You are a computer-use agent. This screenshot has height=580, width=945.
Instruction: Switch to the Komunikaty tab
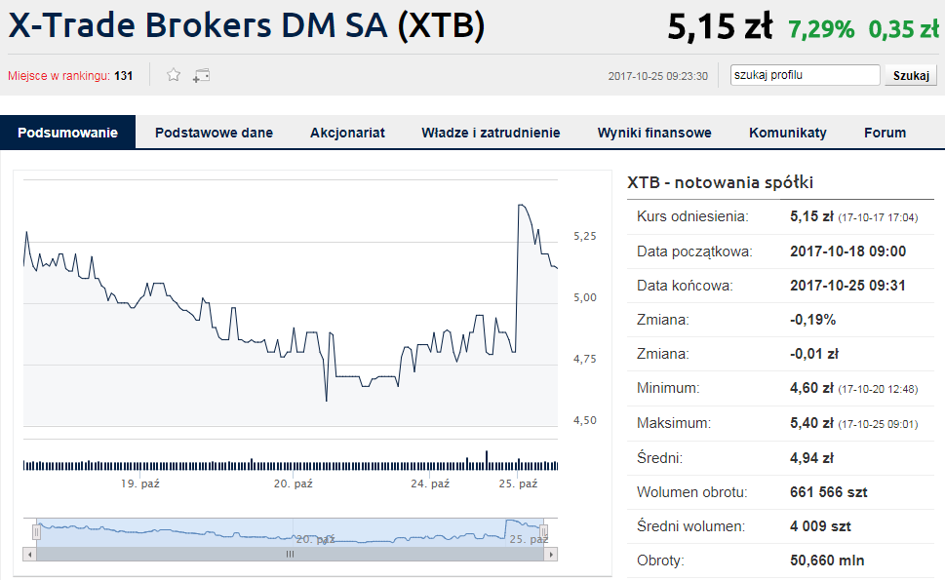pos(788,133)
